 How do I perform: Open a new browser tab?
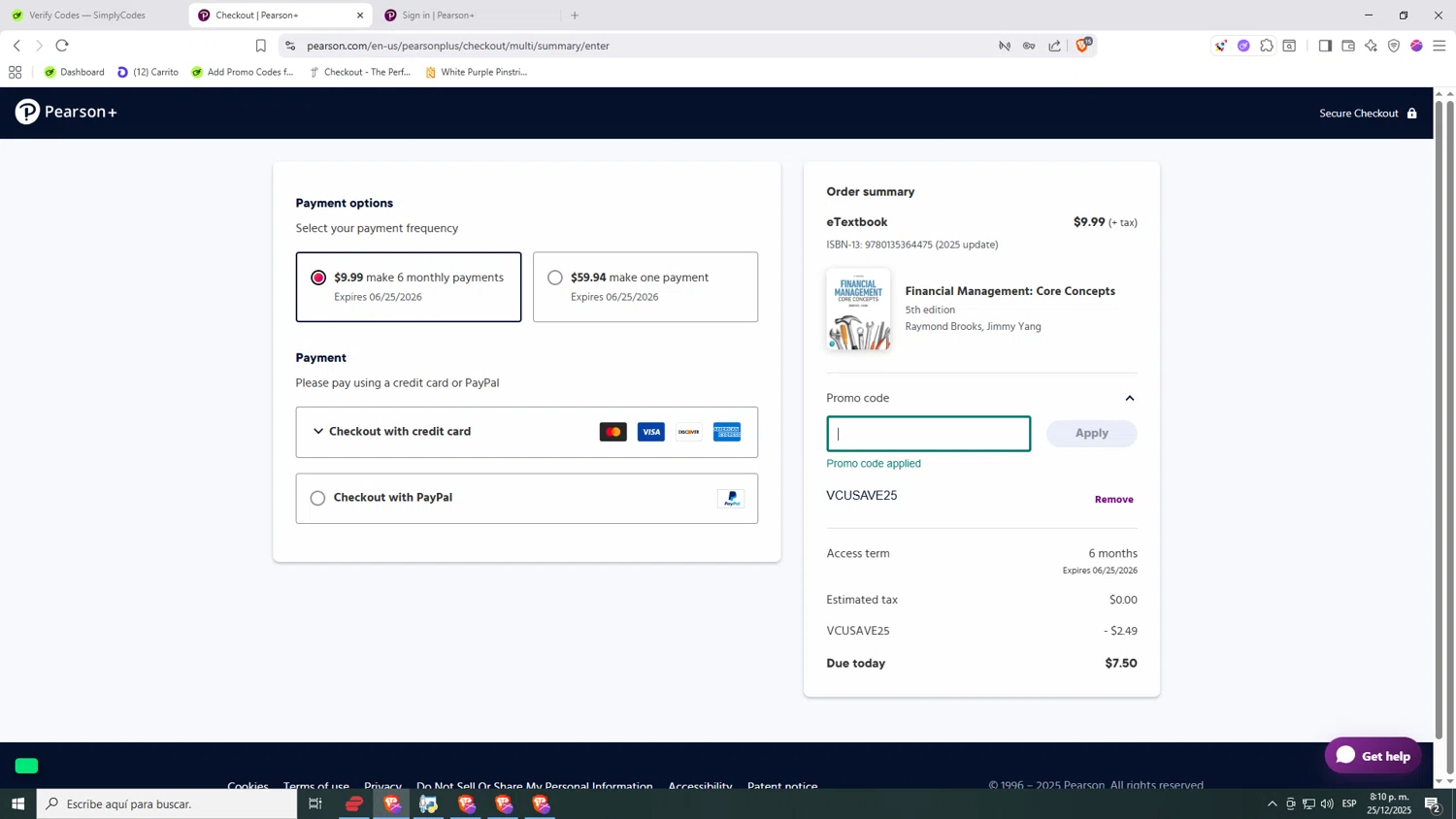[575, 16]
